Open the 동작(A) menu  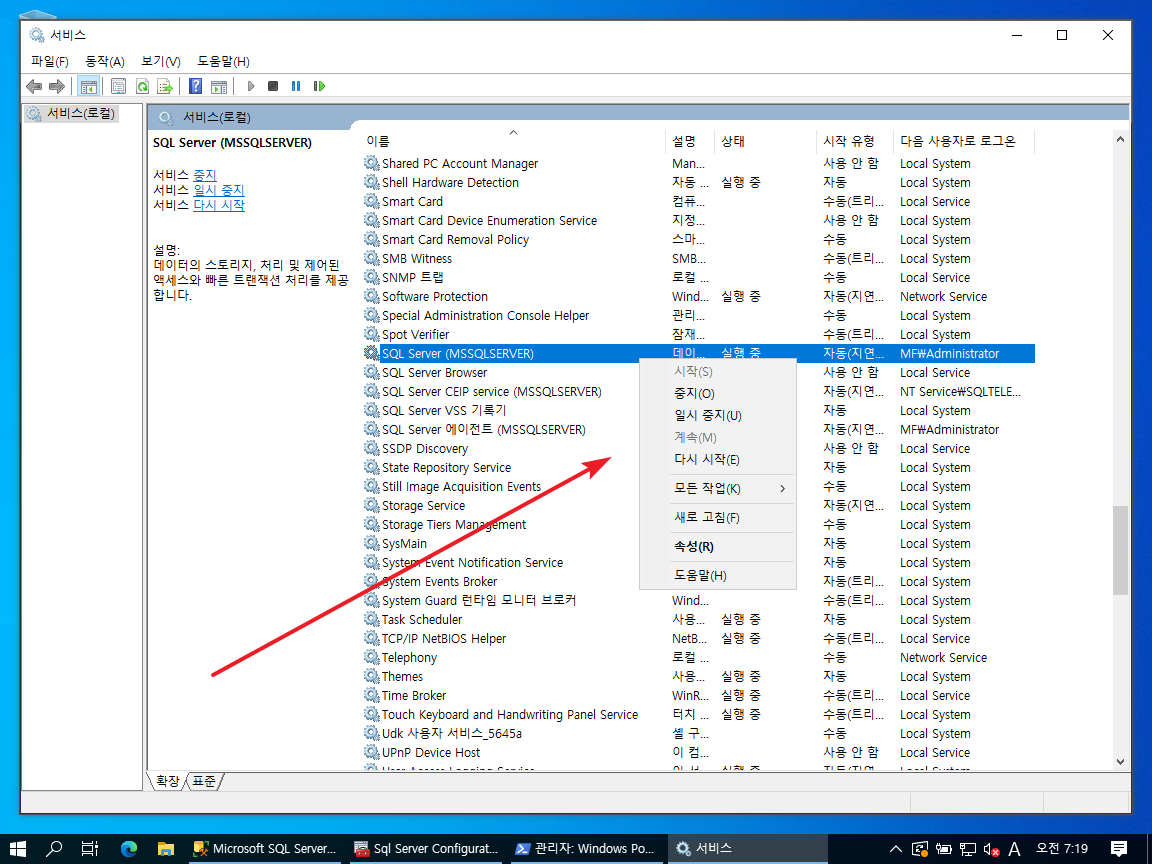(104, 62)
